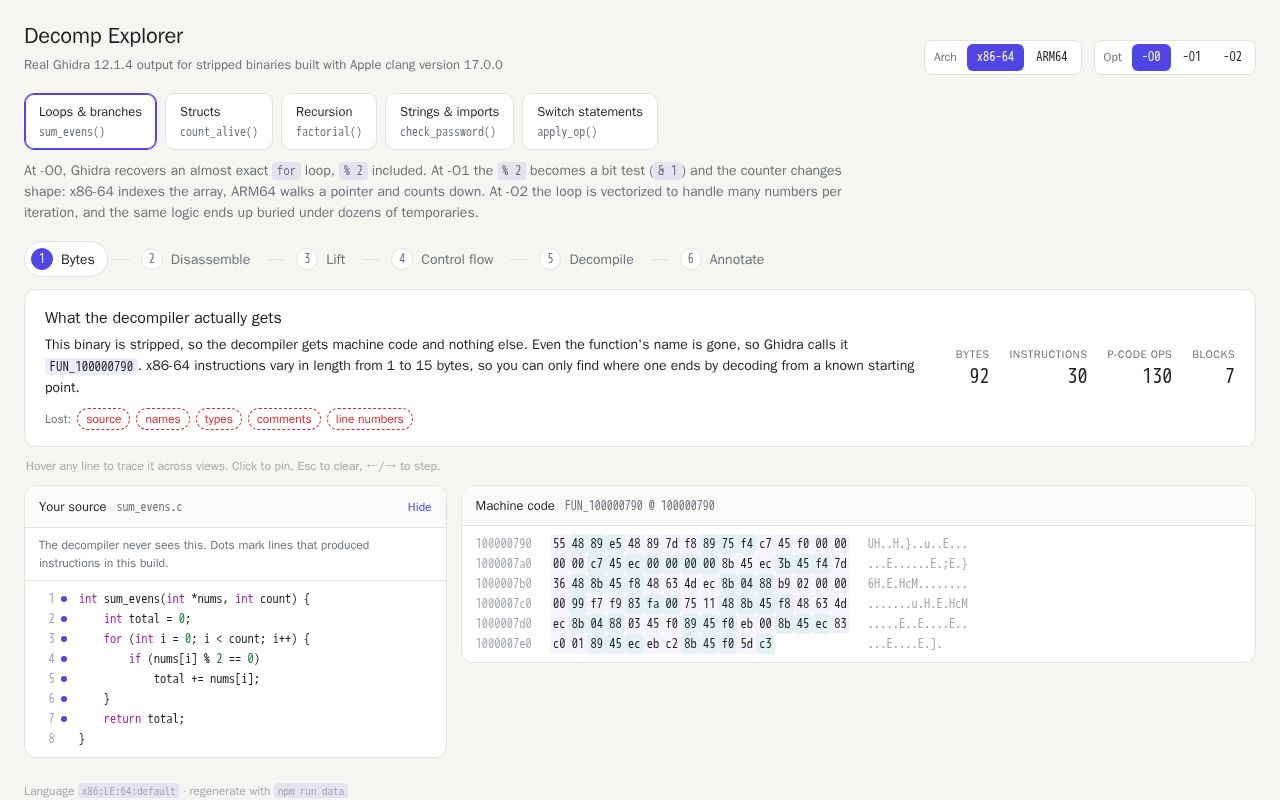
Task: Click the ASCII text 'UH..H.}..u..E...'
Action: coord(917,544)
